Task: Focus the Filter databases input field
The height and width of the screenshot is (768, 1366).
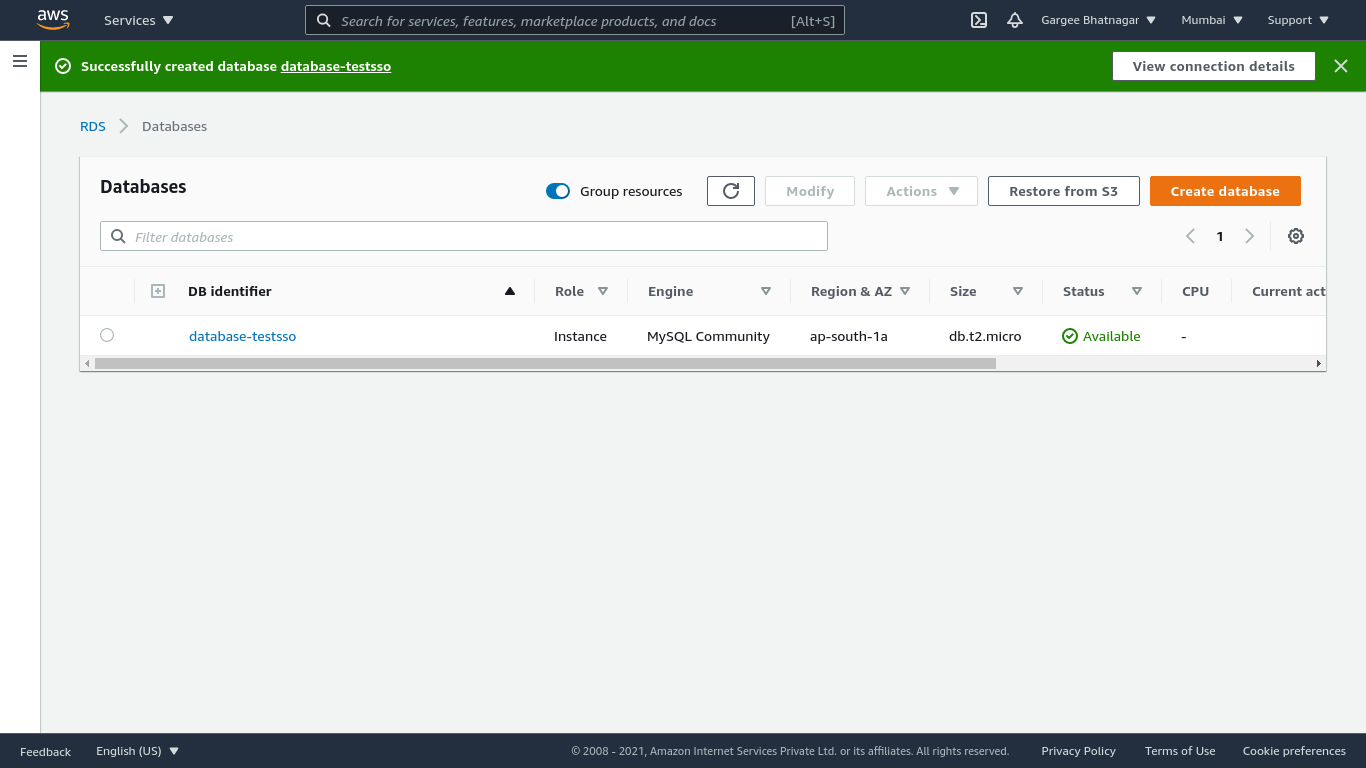Action: [x=464, y=236]
